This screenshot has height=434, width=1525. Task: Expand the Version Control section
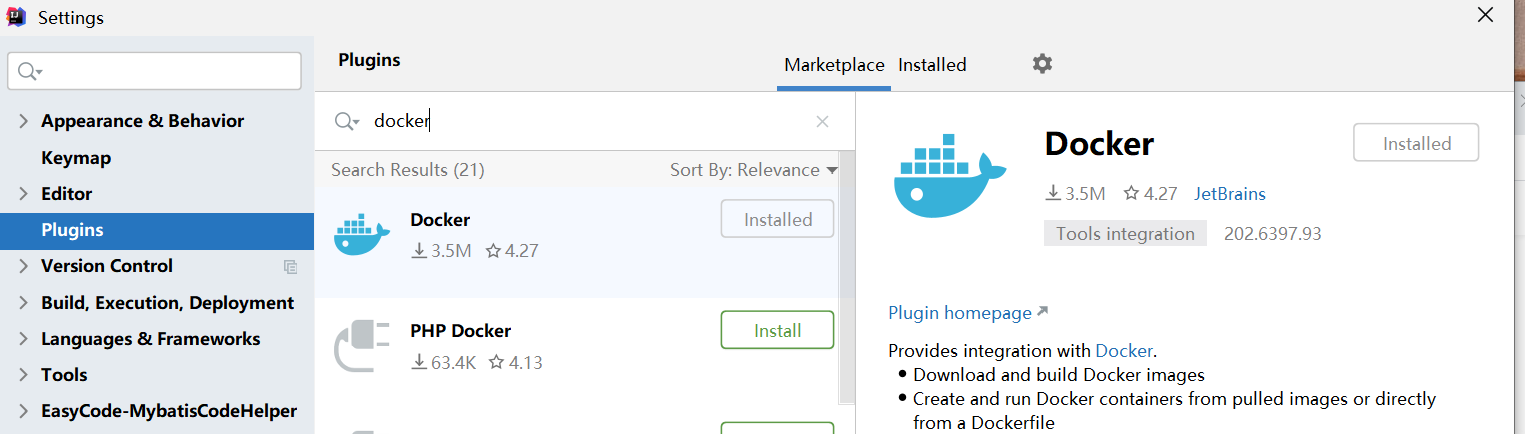(23, 266)
